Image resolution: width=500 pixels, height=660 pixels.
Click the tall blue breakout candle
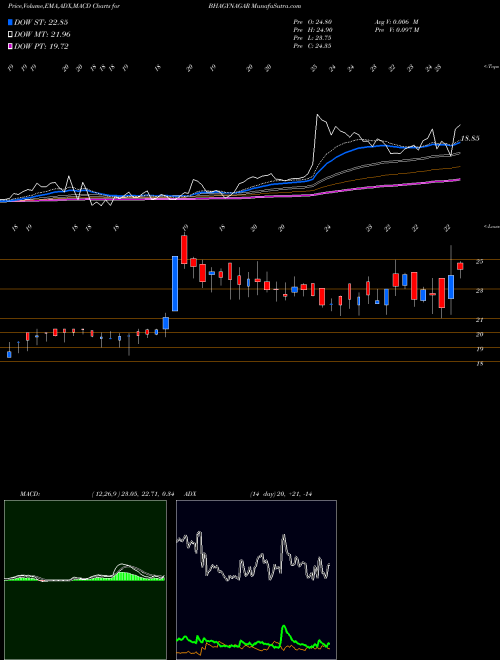[175, 283]
